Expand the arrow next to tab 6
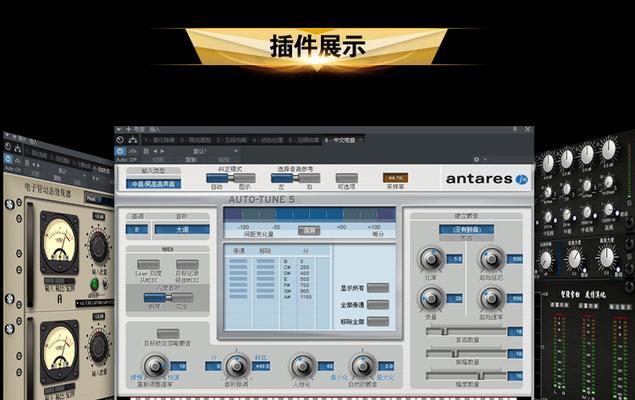Viewport: 635px width, 400px height. pos(360,140)
